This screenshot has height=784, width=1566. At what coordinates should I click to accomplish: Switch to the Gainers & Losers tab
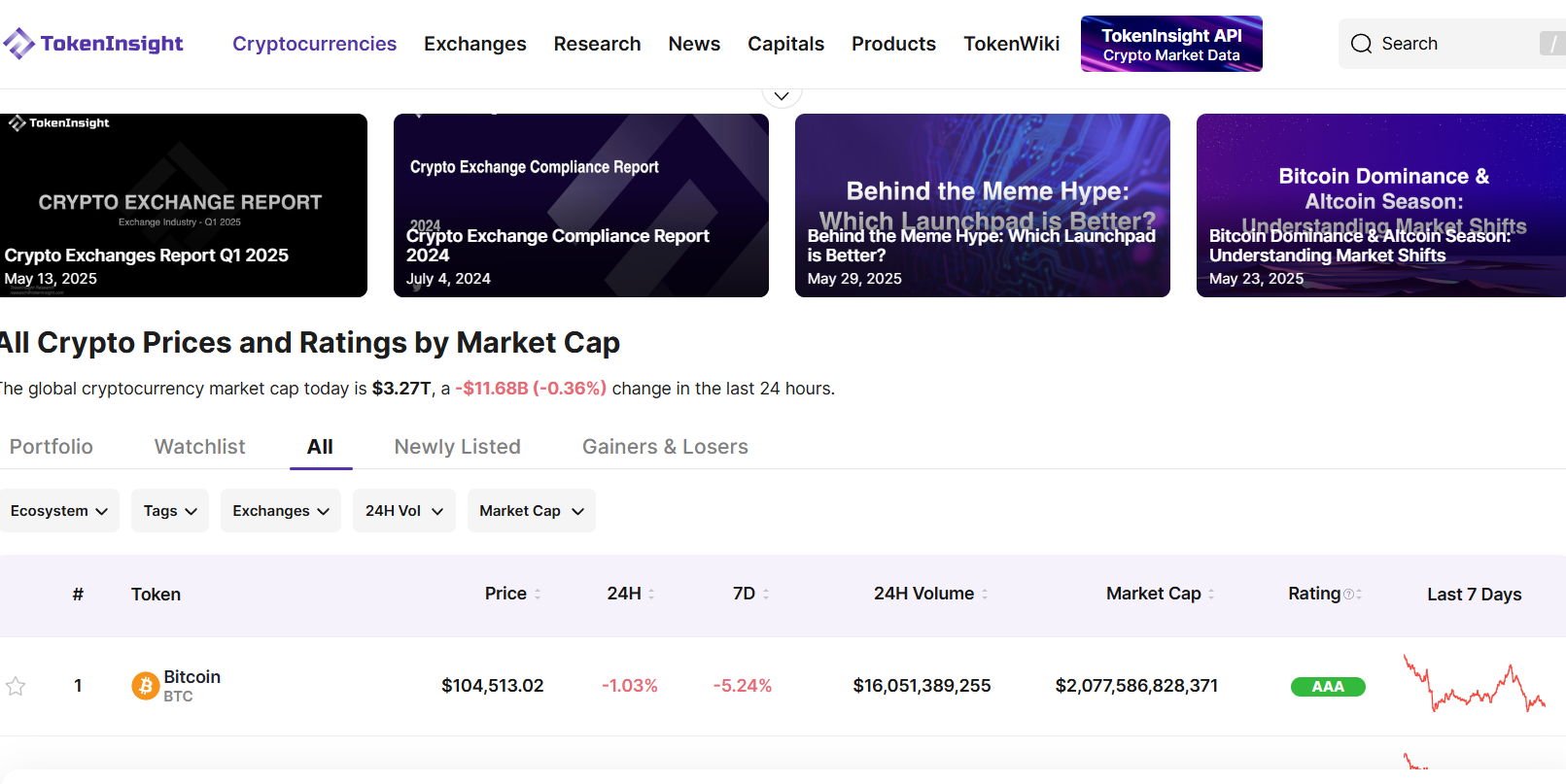pyautogui.click(x=665, y=447)
